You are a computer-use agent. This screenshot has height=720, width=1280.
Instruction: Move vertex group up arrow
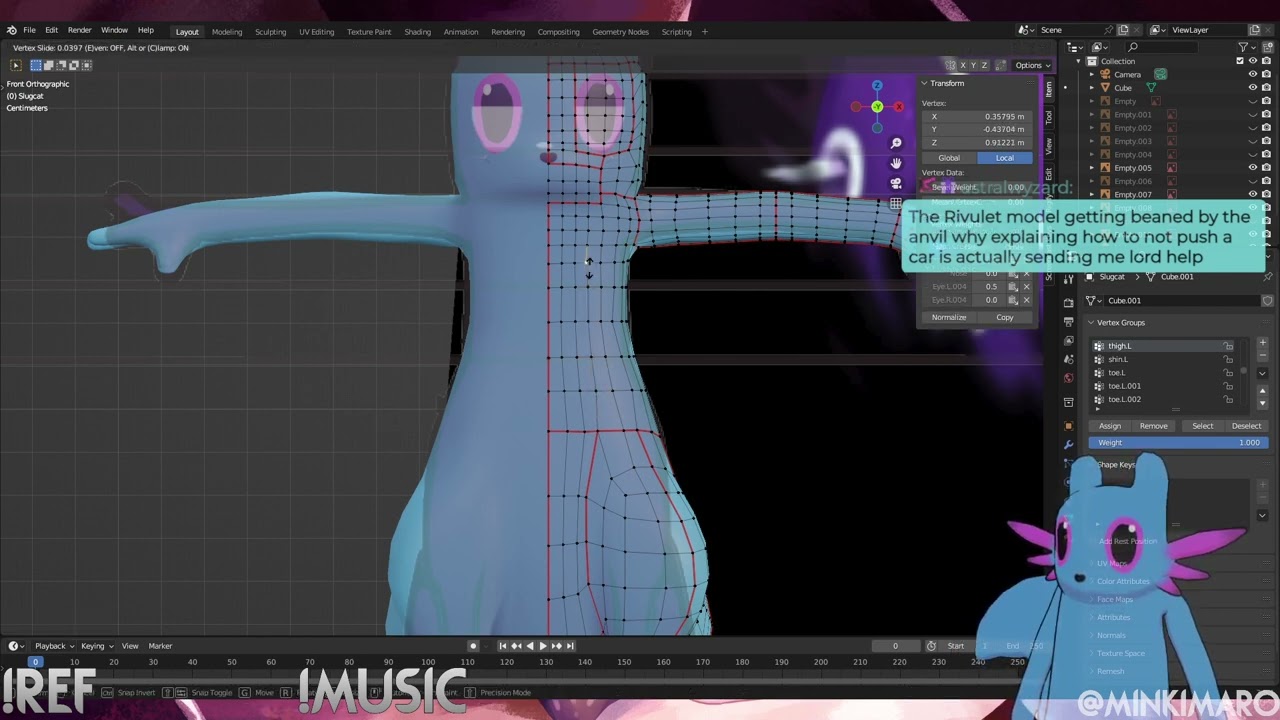point(1262,391)
